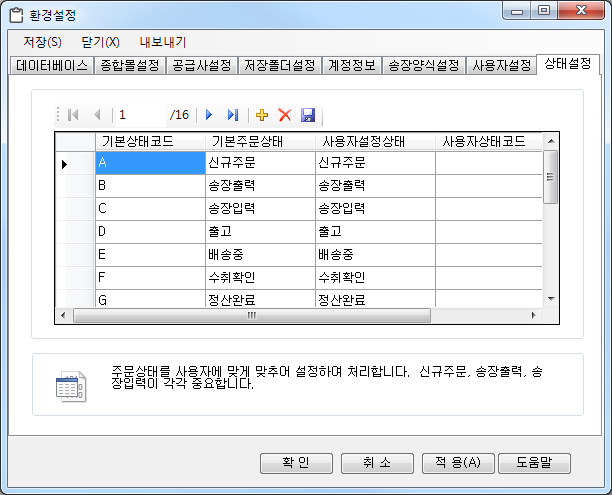Open the 내보내기 menu
Image resolution: width=612 pixels, height=495 pixels.
tap(163, 42)
